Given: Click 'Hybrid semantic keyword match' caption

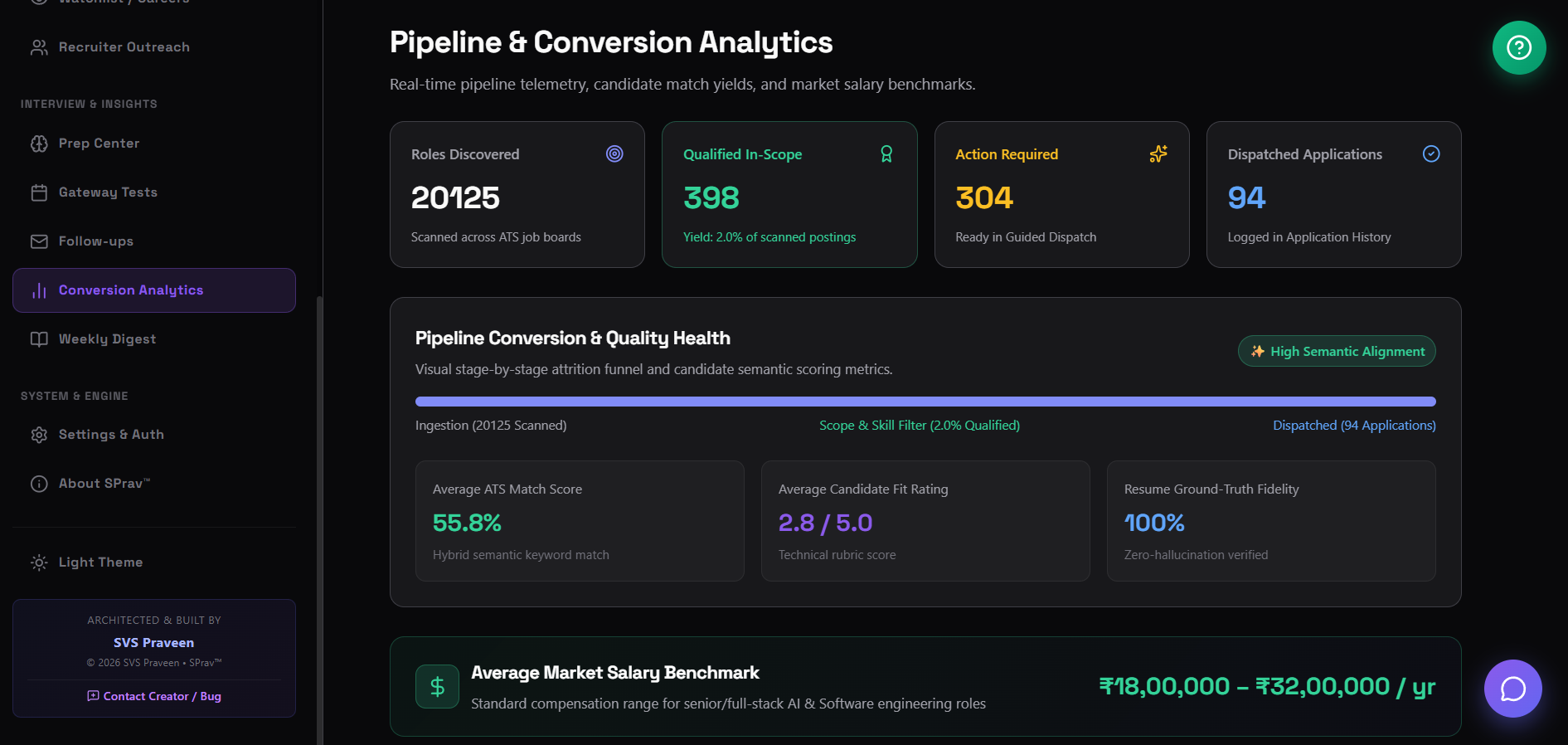Looking at the screenshot, I should pos(521,555).
